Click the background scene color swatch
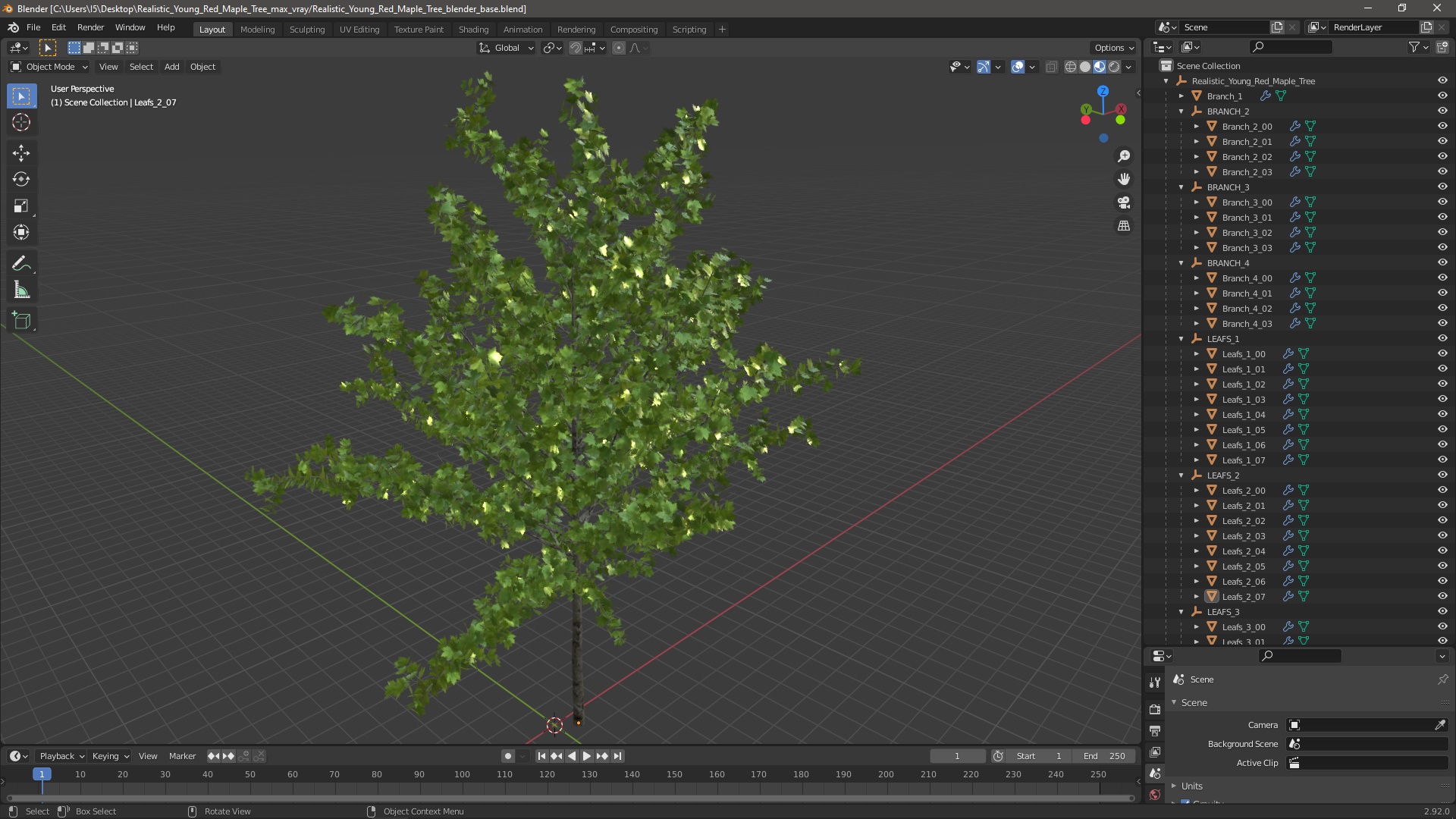This screenshot has height=819, width=1456. [1295, 743]
